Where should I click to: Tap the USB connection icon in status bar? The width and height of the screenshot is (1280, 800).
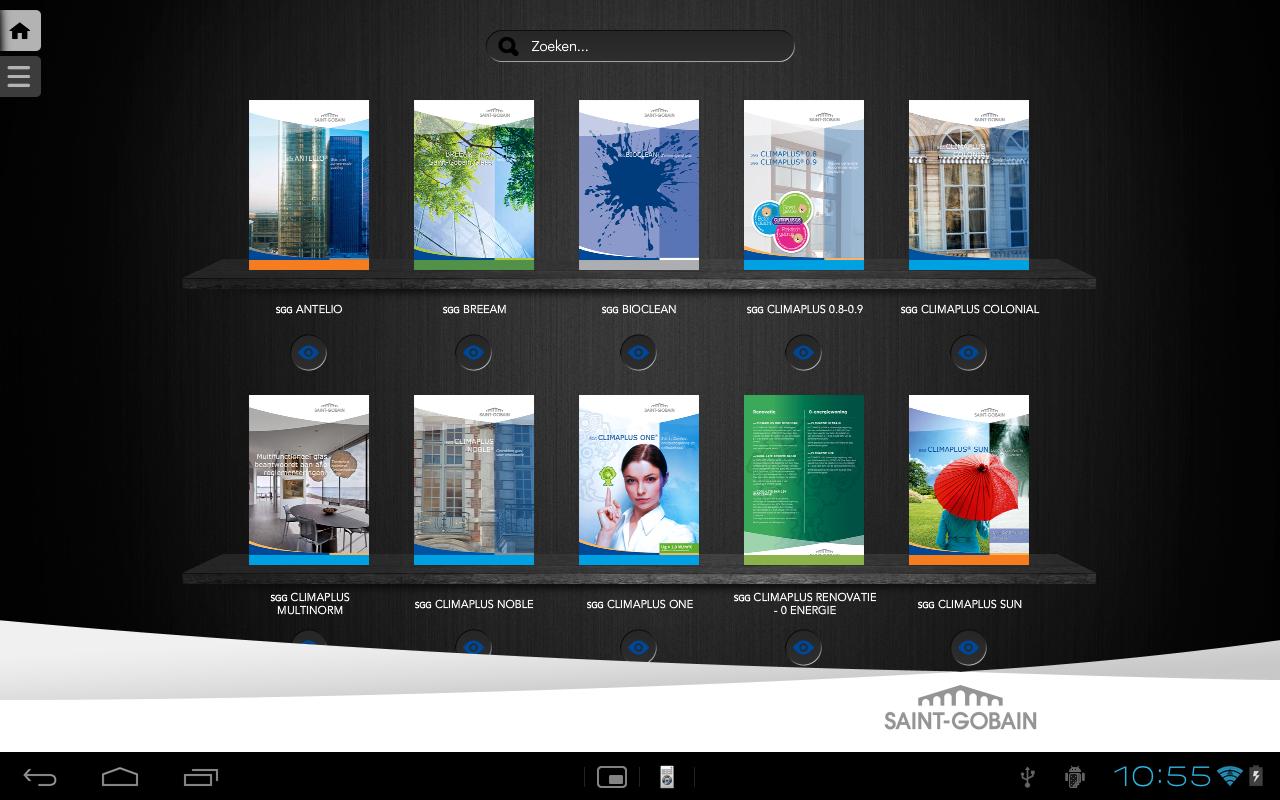1026,776
